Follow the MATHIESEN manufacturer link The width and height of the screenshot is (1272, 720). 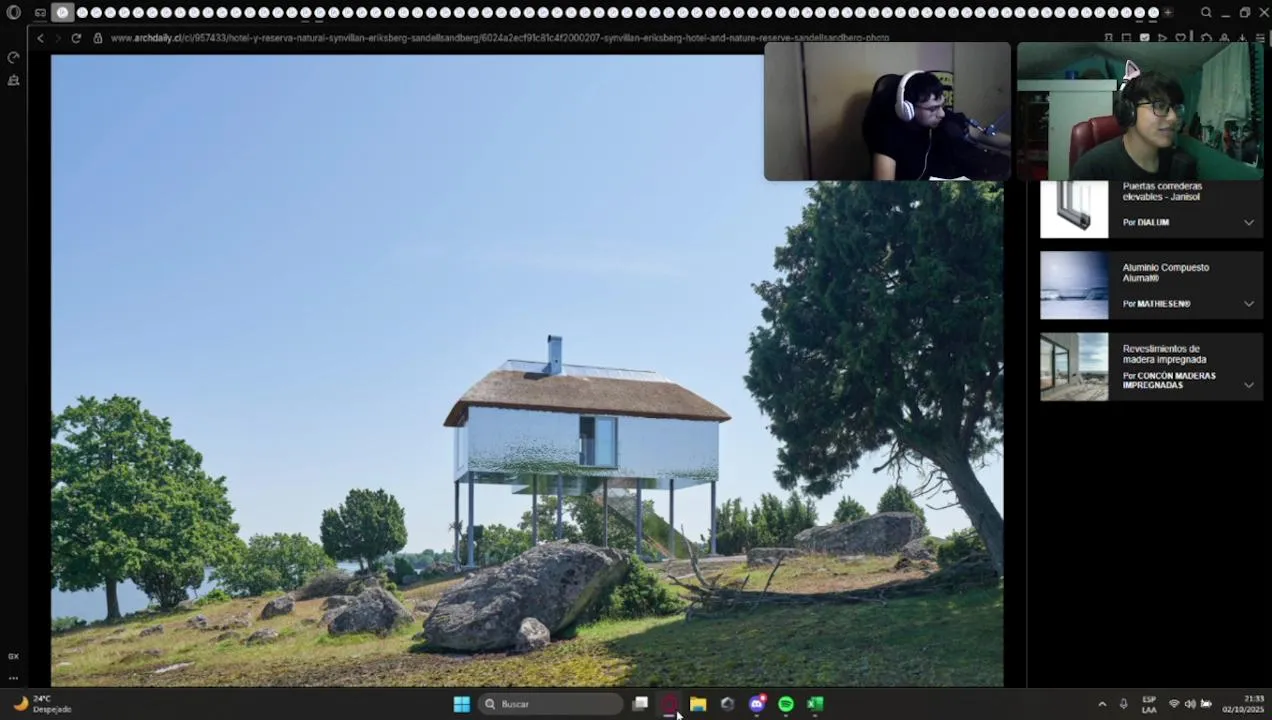tap(1163, 303)
